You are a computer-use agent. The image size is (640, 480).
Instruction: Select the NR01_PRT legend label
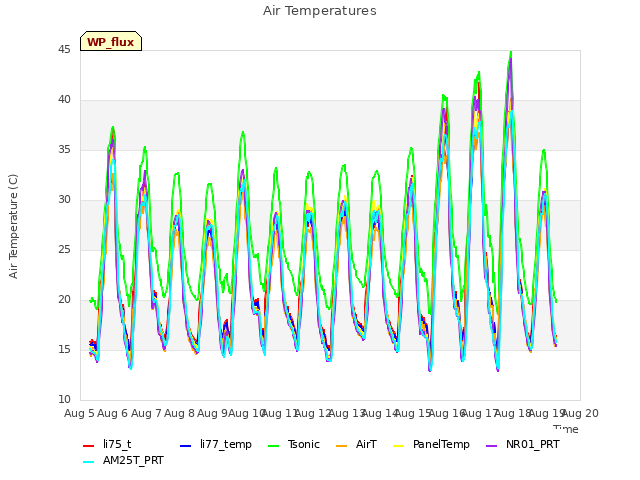click(x=533, y=444)
